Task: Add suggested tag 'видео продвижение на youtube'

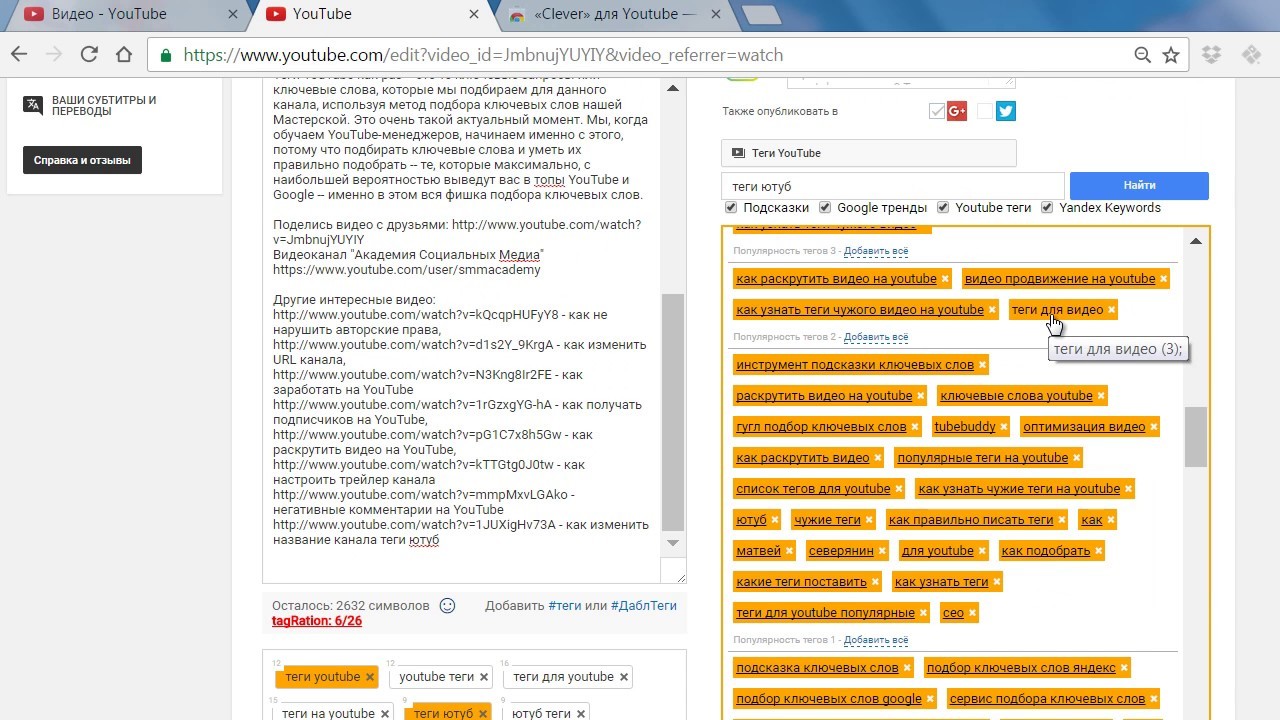Action: [x=1060, y=279]
